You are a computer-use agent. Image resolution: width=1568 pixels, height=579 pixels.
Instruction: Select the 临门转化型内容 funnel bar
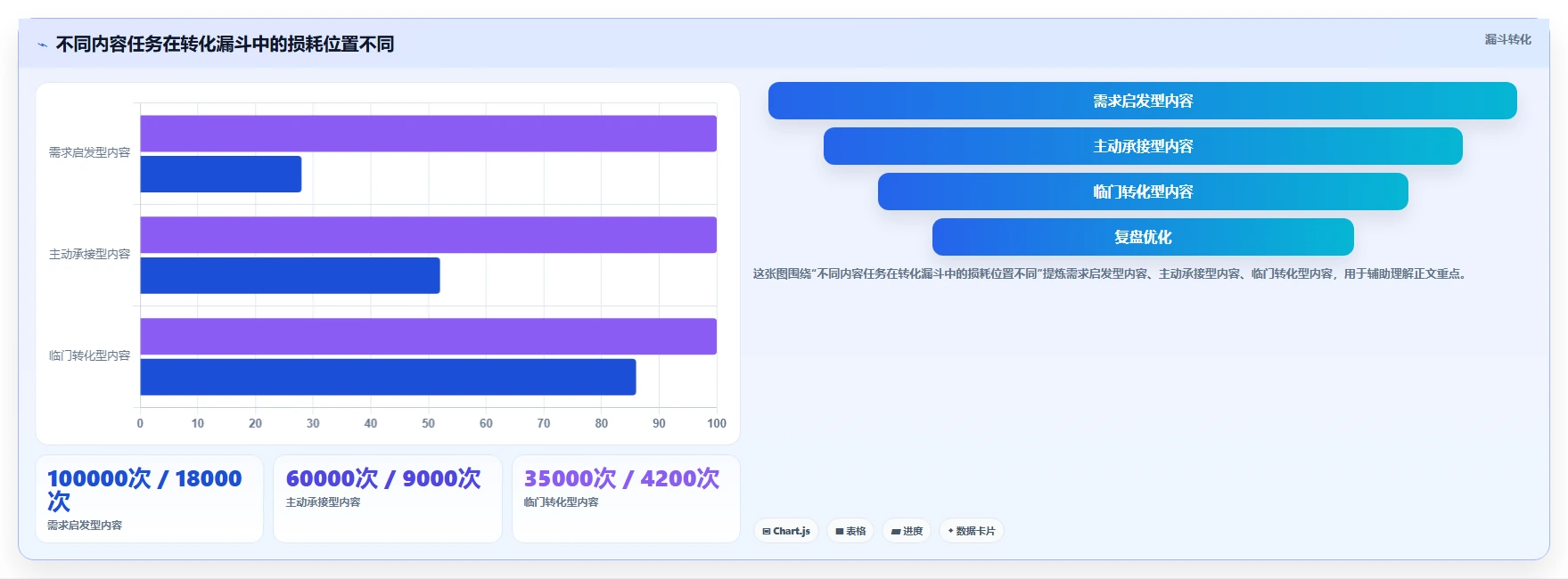coord(1142,192)
